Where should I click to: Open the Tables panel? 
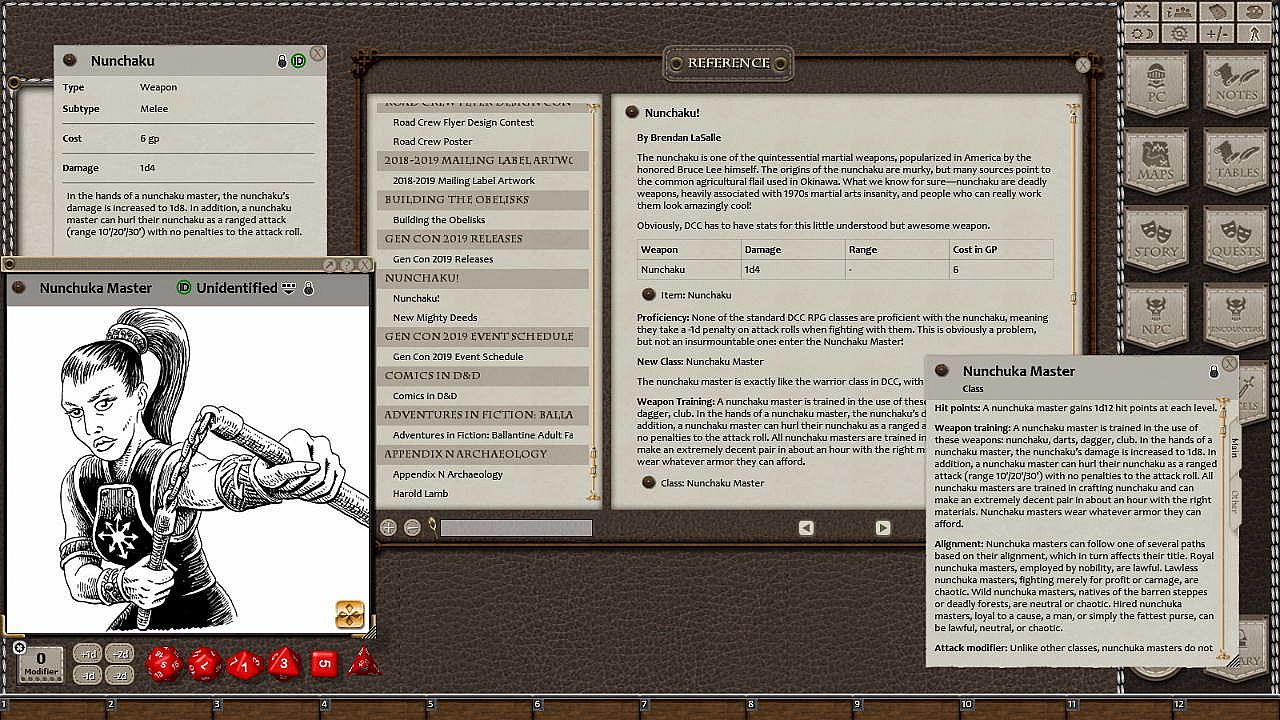(x=1237, y=162)
